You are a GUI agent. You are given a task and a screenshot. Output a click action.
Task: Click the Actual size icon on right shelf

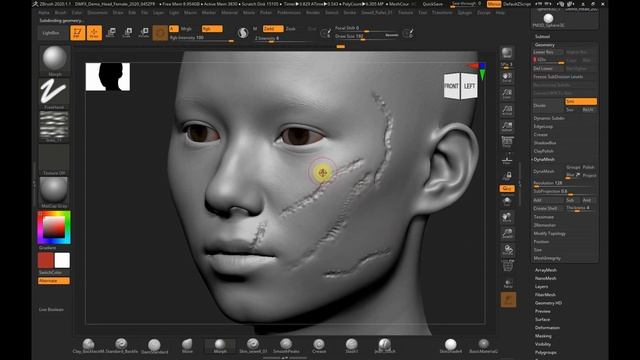507,110
